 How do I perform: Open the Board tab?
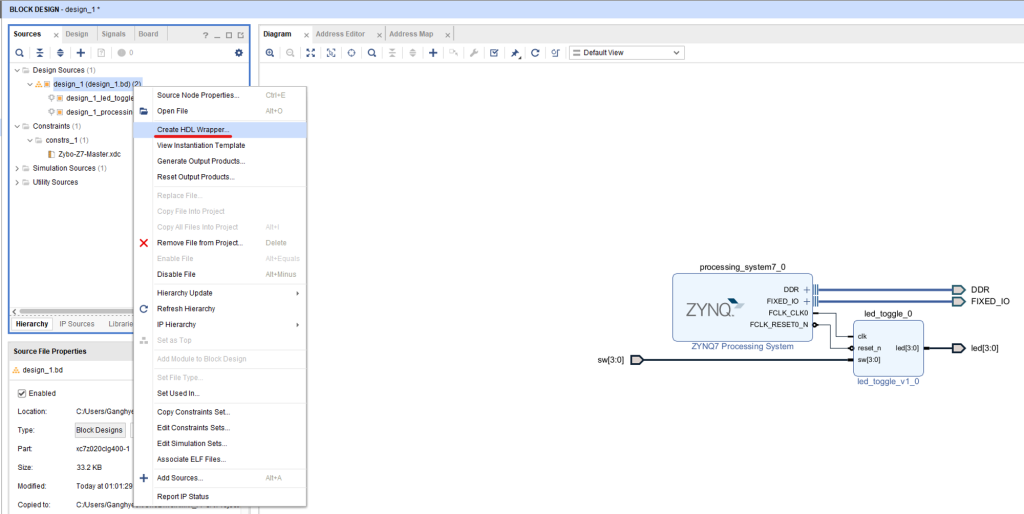point(148,34)
